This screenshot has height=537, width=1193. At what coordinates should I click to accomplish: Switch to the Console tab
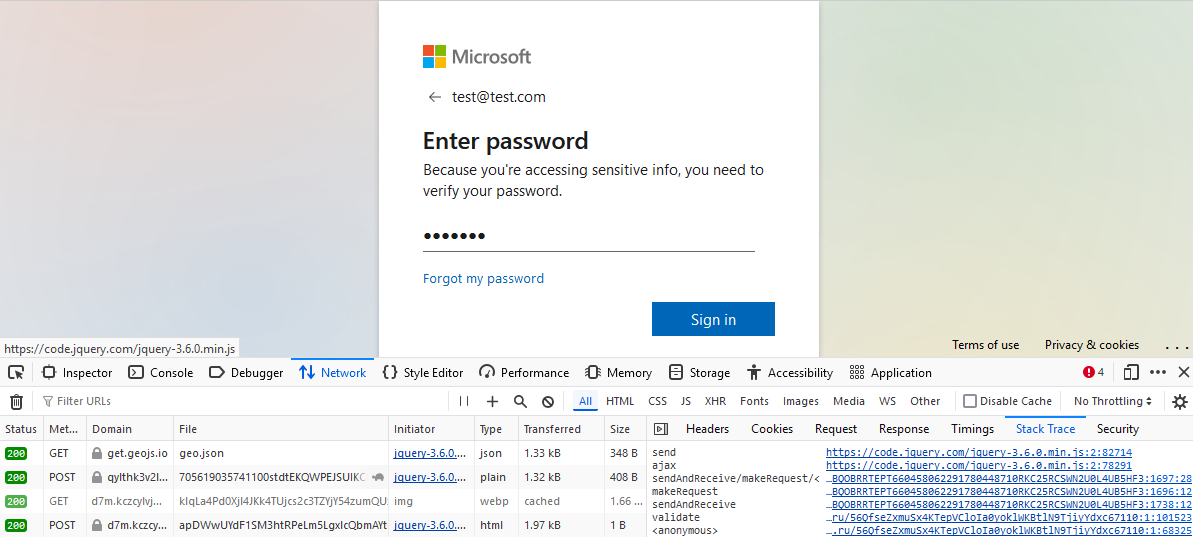[x=161, y=373]
